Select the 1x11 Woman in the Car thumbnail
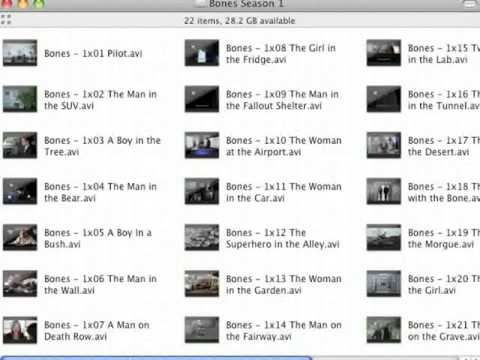This screenshot has height=360, width=480. tap(202, 191)
